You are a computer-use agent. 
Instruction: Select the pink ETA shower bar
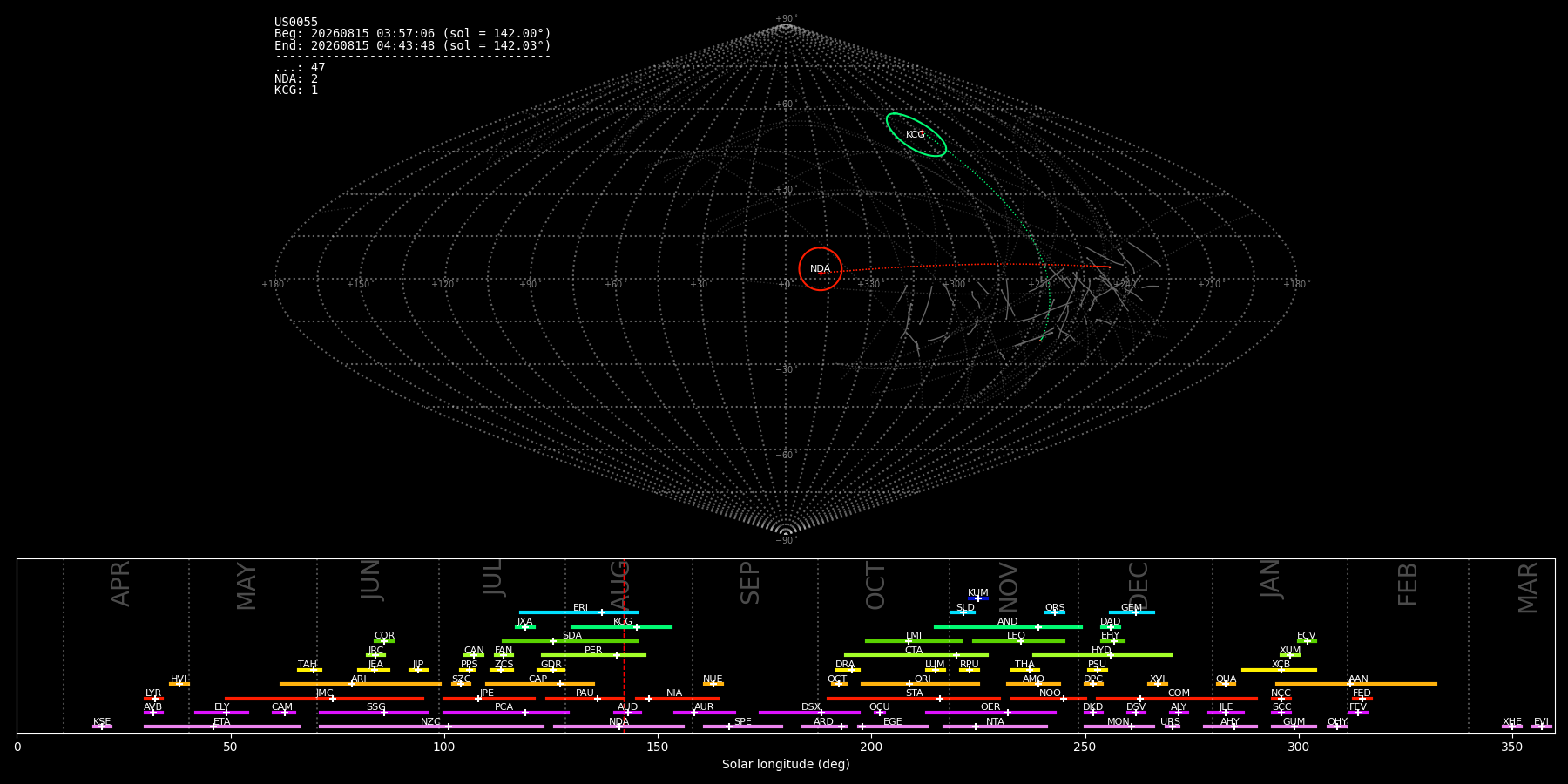[x=222, y=727]
